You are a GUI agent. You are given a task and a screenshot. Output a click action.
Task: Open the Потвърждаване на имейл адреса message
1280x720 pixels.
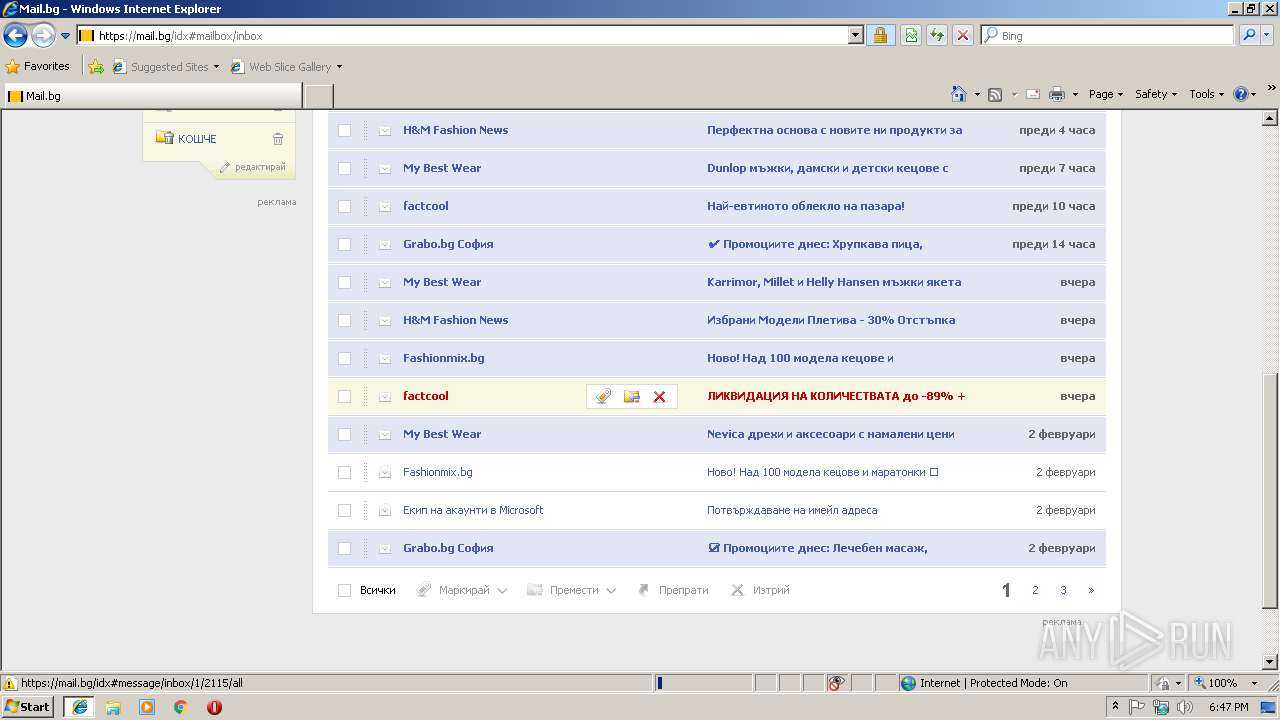pos(792,510)
